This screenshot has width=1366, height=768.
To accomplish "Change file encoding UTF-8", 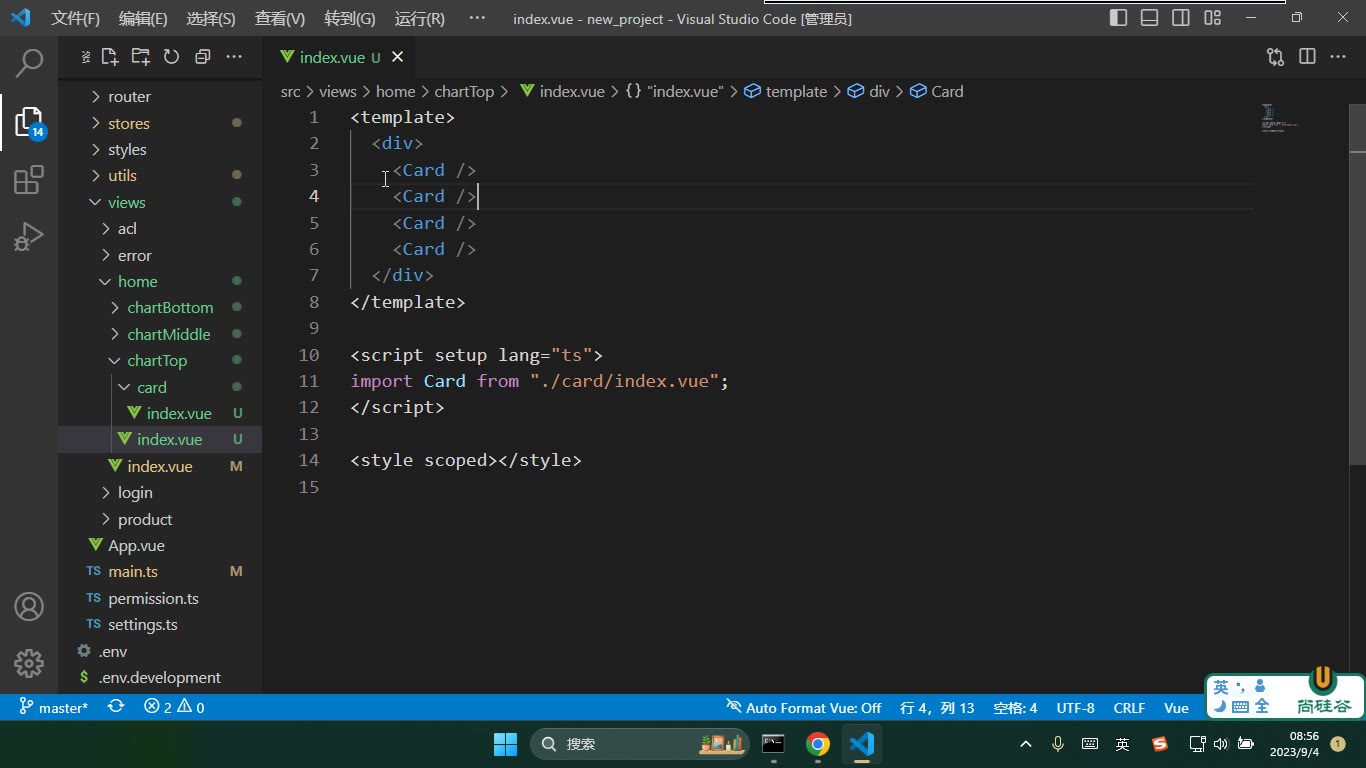I will tap(1075, 707).
